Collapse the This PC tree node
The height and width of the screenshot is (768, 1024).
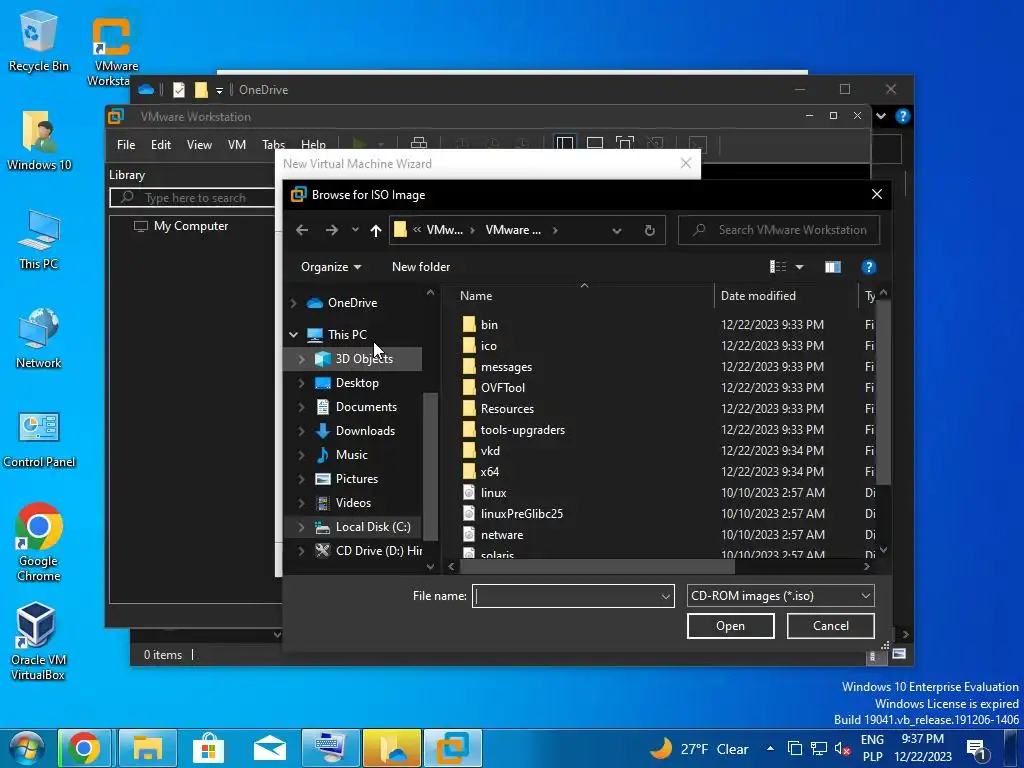pos(294,334)
